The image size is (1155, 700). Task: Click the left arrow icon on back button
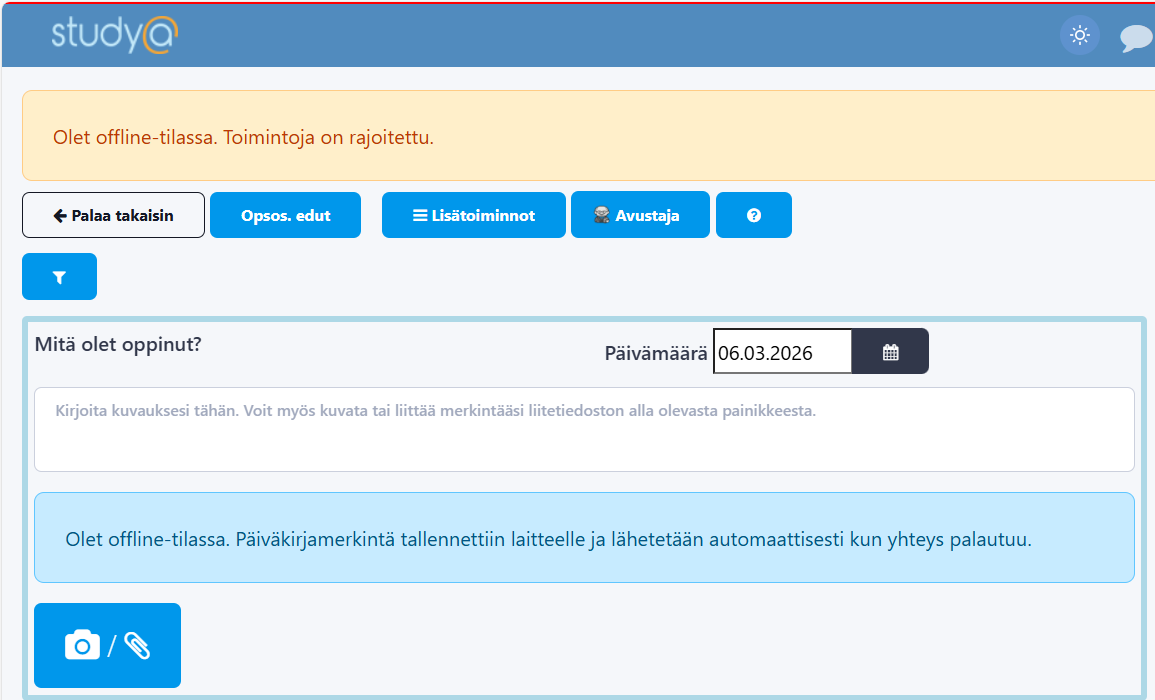(x=60, y=216)
